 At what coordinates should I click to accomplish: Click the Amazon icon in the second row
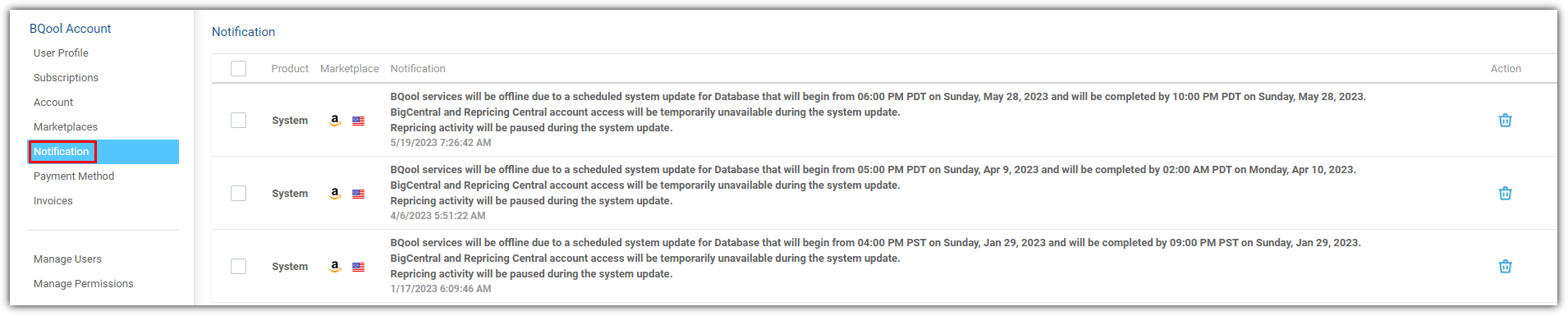335,194
